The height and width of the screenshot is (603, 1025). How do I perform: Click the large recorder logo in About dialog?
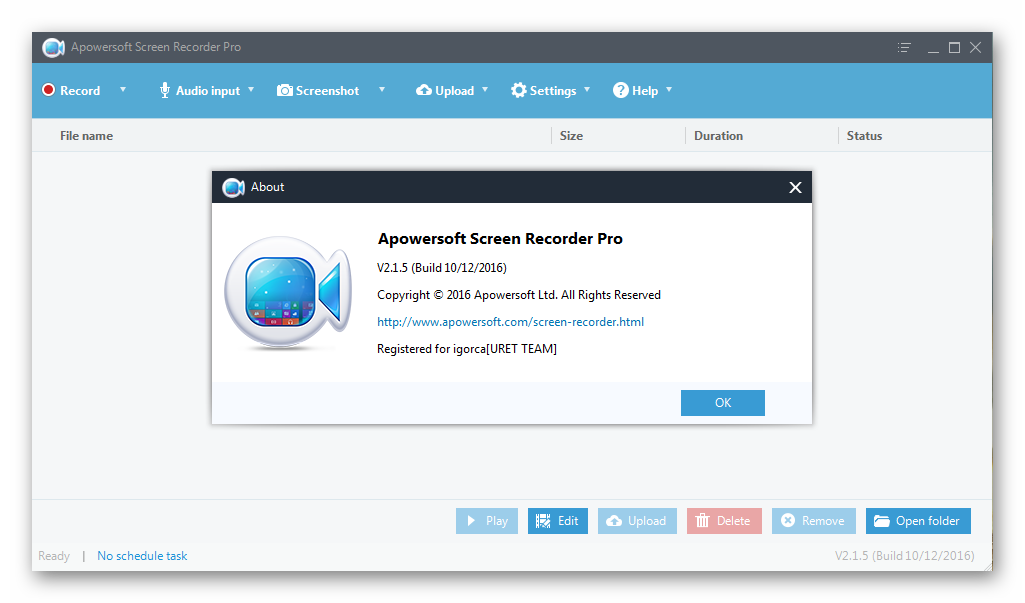[x=288, y=292]
